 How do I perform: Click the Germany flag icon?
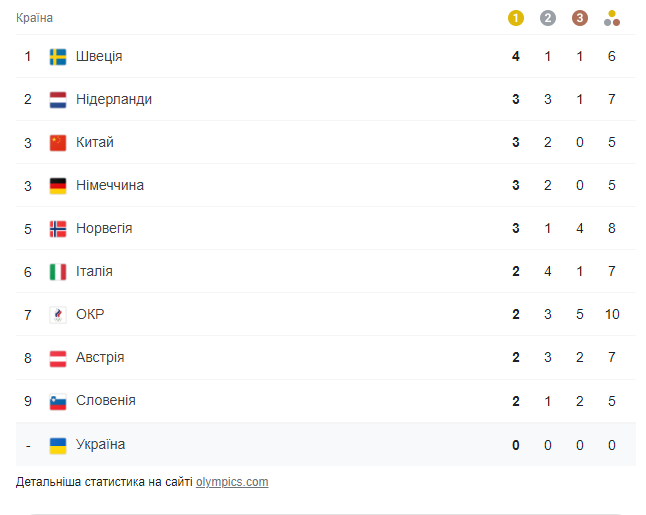(58, 186)
